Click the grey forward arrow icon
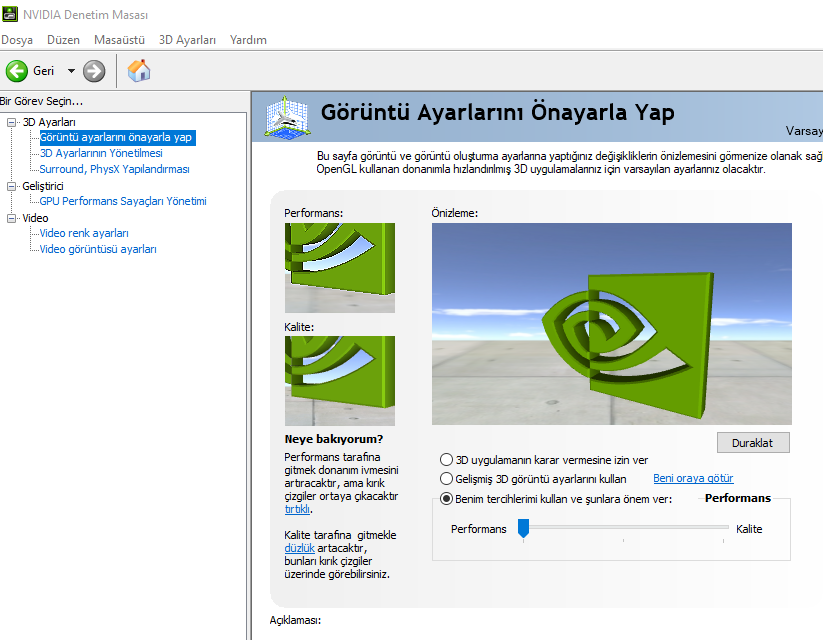This screenshot has height=640, width=823. (94, 71)
